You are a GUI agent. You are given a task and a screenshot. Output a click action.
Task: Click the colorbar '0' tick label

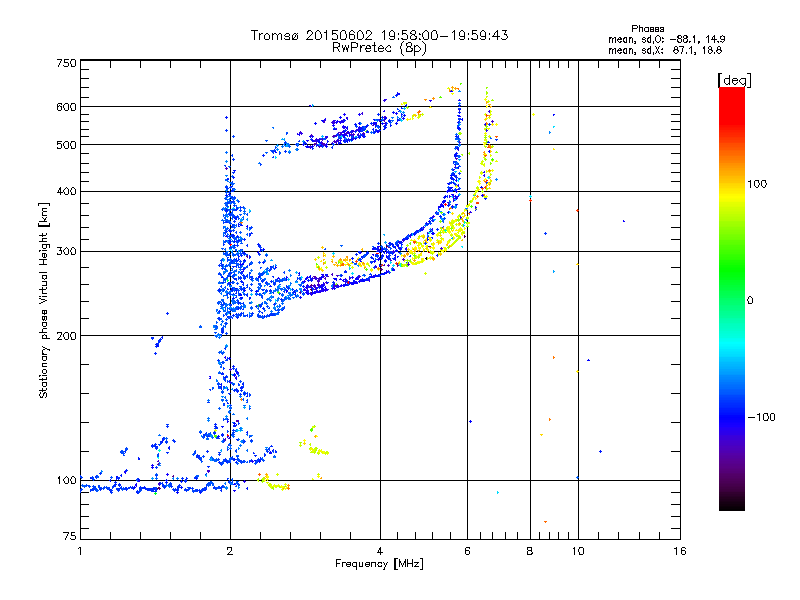tap(749, 300)
